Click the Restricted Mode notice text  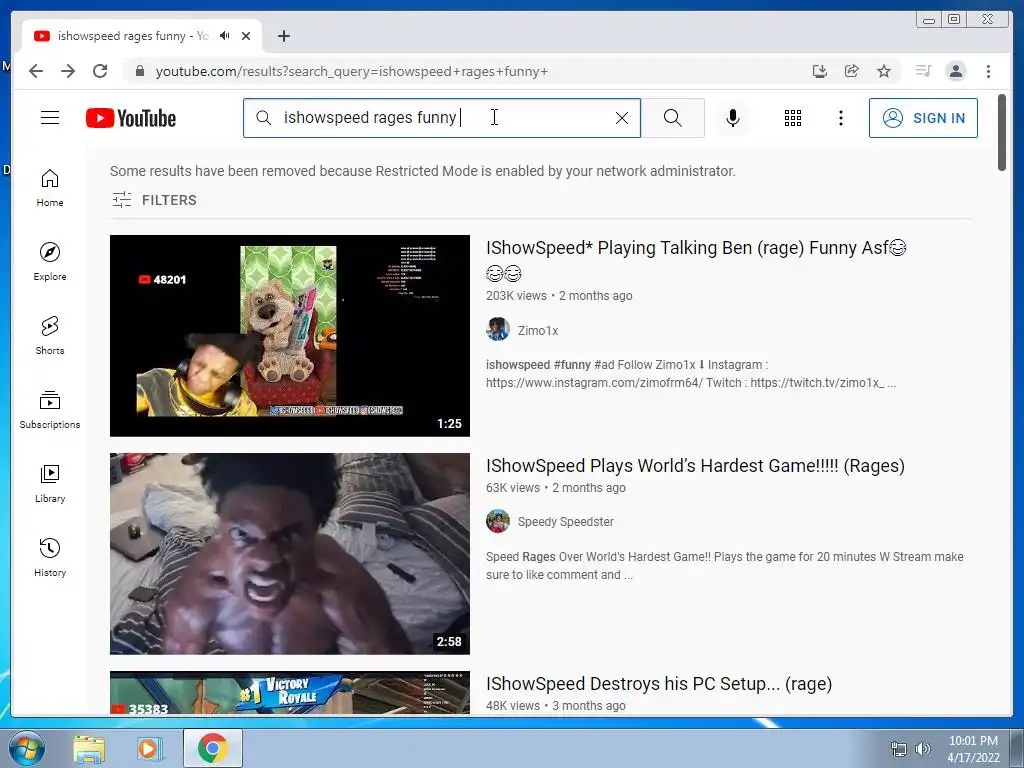[423, 171]
